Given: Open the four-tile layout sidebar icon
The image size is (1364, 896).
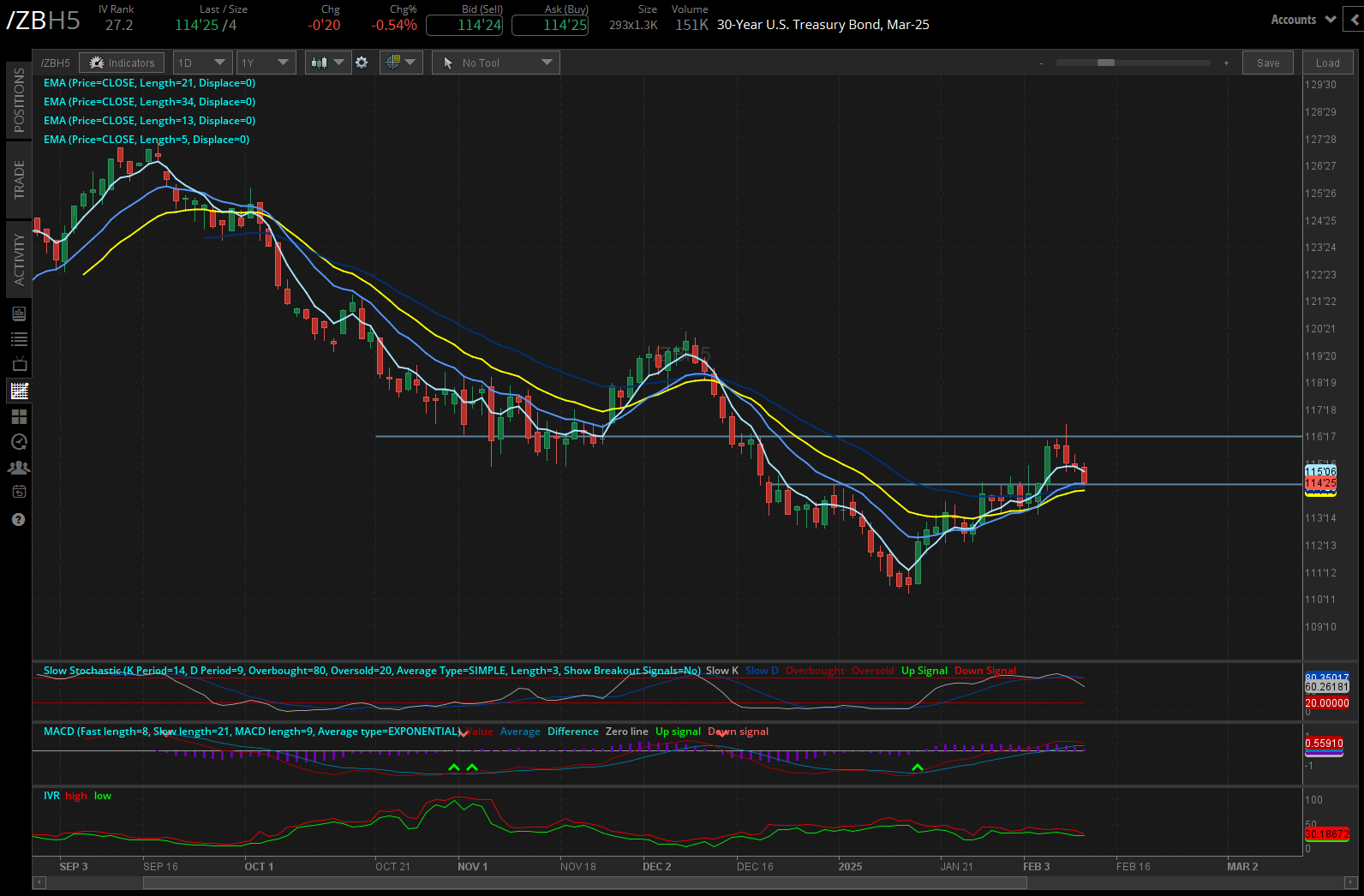Looking at the screenshot, I should pyautogui.click(x=19, y=416).
